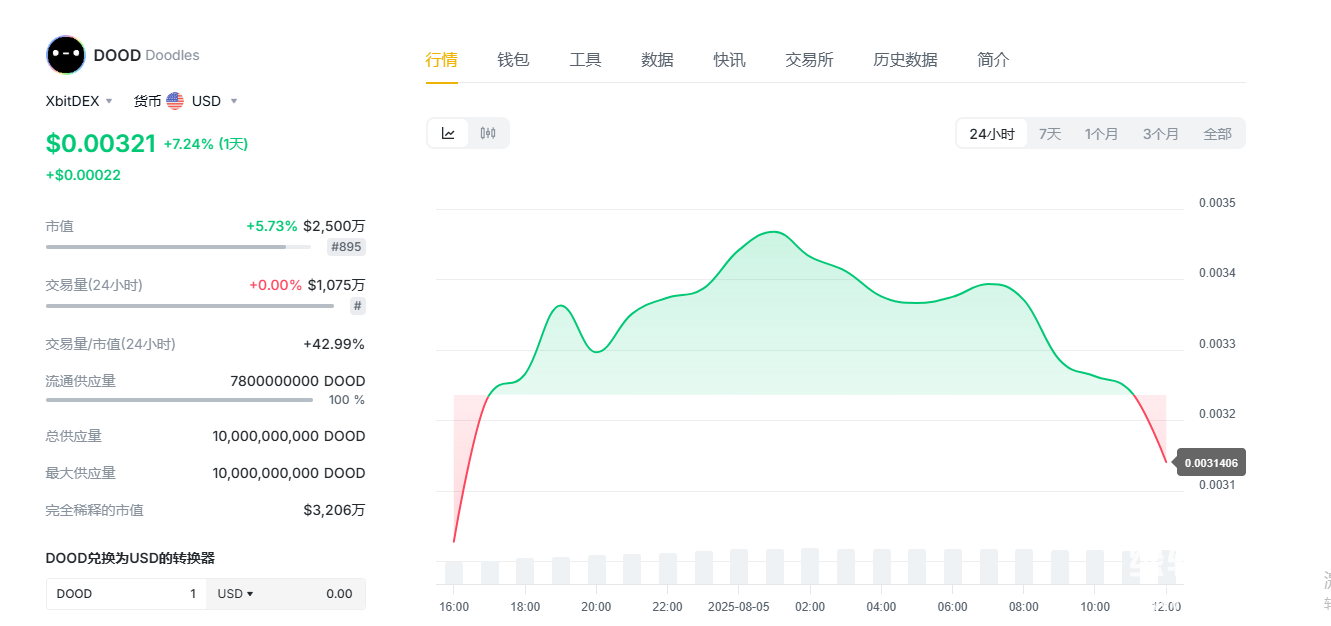Expand the XbitDEX exchange dropdown

tap(80, 101)
